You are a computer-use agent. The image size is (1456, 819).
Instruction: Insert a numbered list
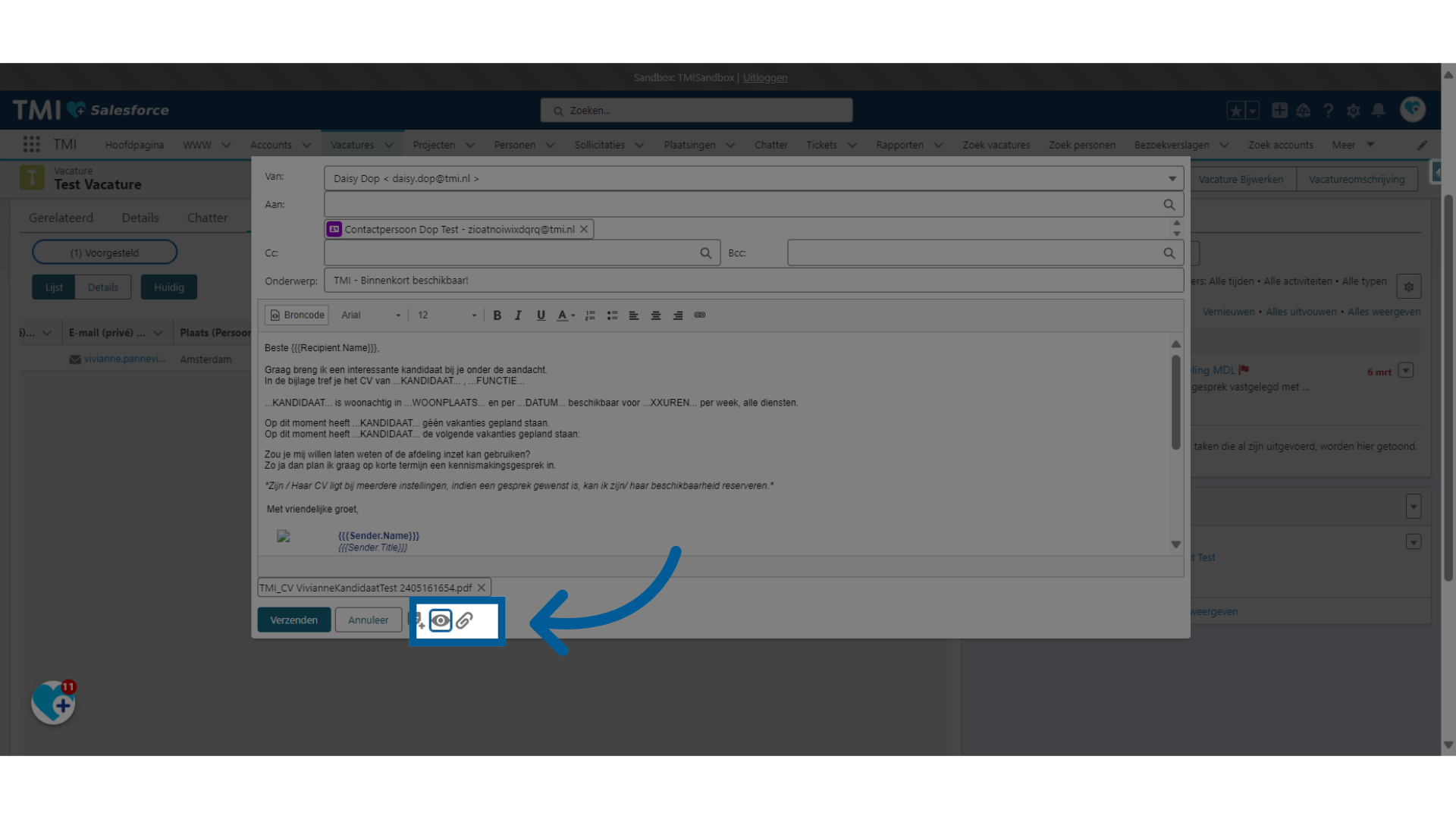pyautogui.click(x=590, y=315)
